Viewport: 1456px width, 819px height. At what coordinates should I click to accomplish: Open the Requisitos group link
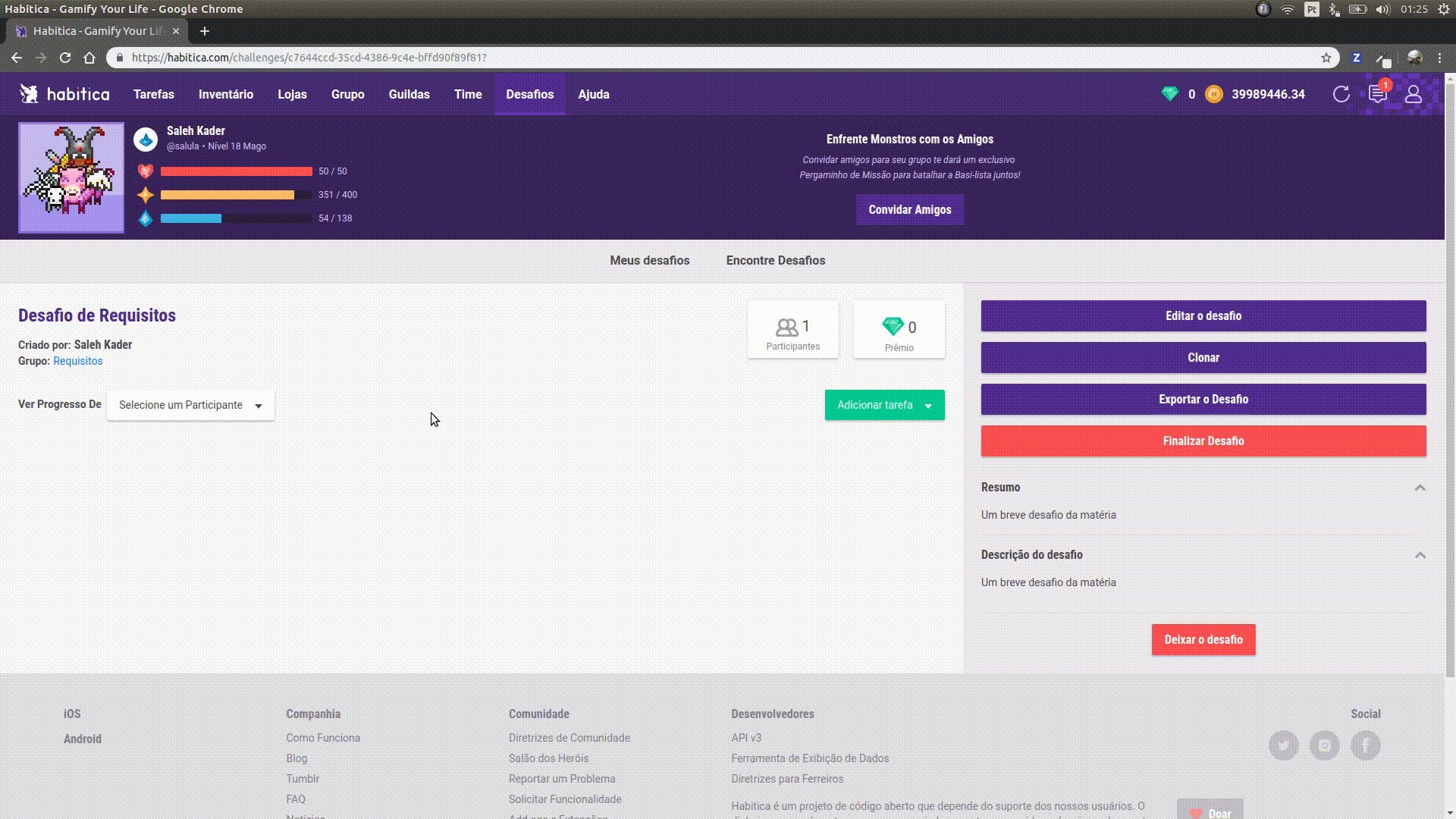pyautogui.click(x=78, y=361)
